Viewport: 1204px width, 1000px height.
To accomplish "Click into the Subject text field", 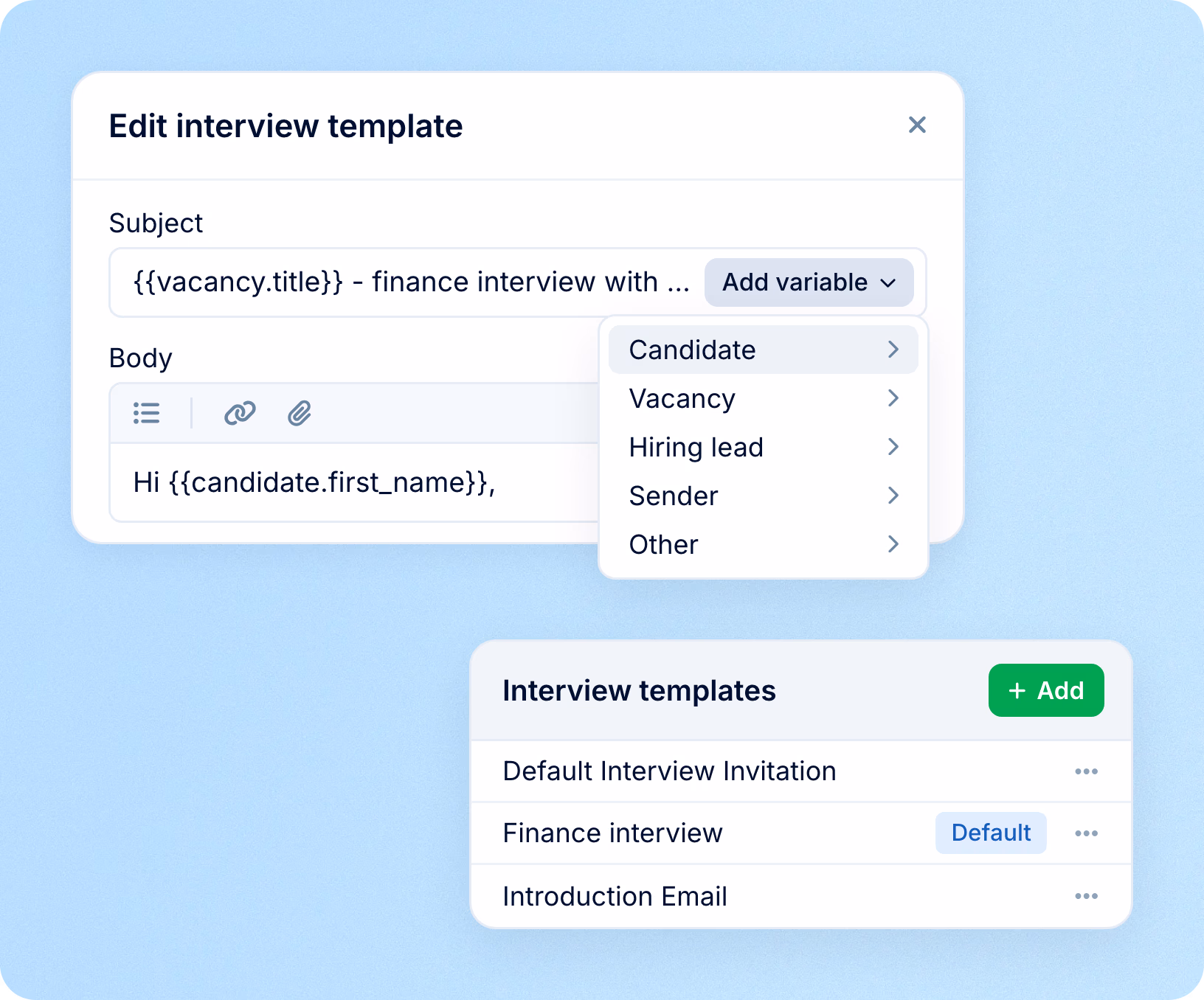I will [410, 282].
